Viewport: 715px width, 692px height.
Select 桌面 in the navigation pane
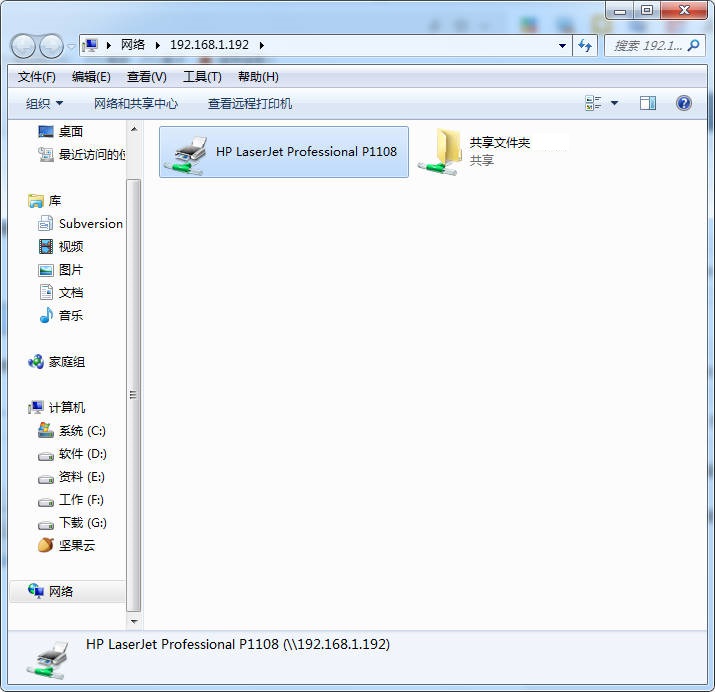(71, 132)
